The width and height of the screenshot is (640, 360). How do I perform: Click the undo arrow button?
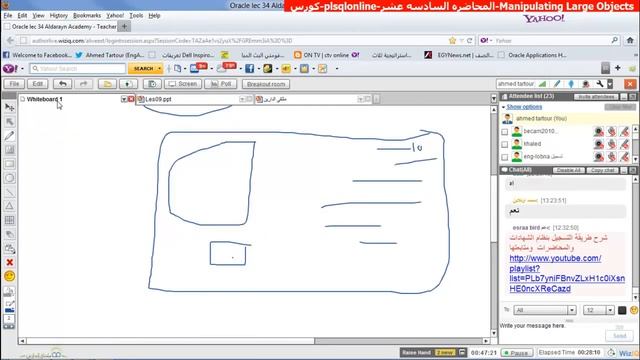tap(62, 84)
